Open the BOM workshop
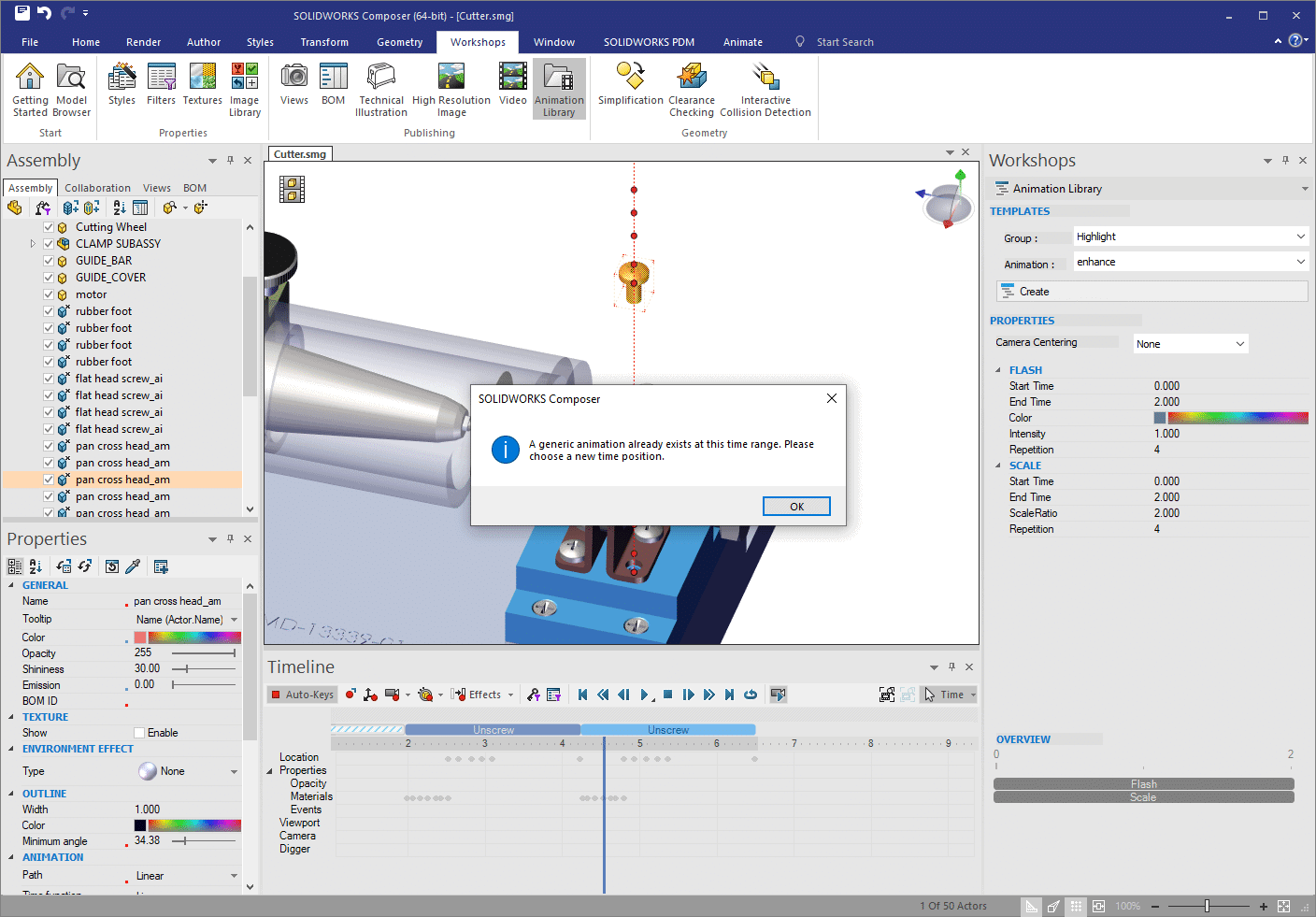 tap(334, 84)
